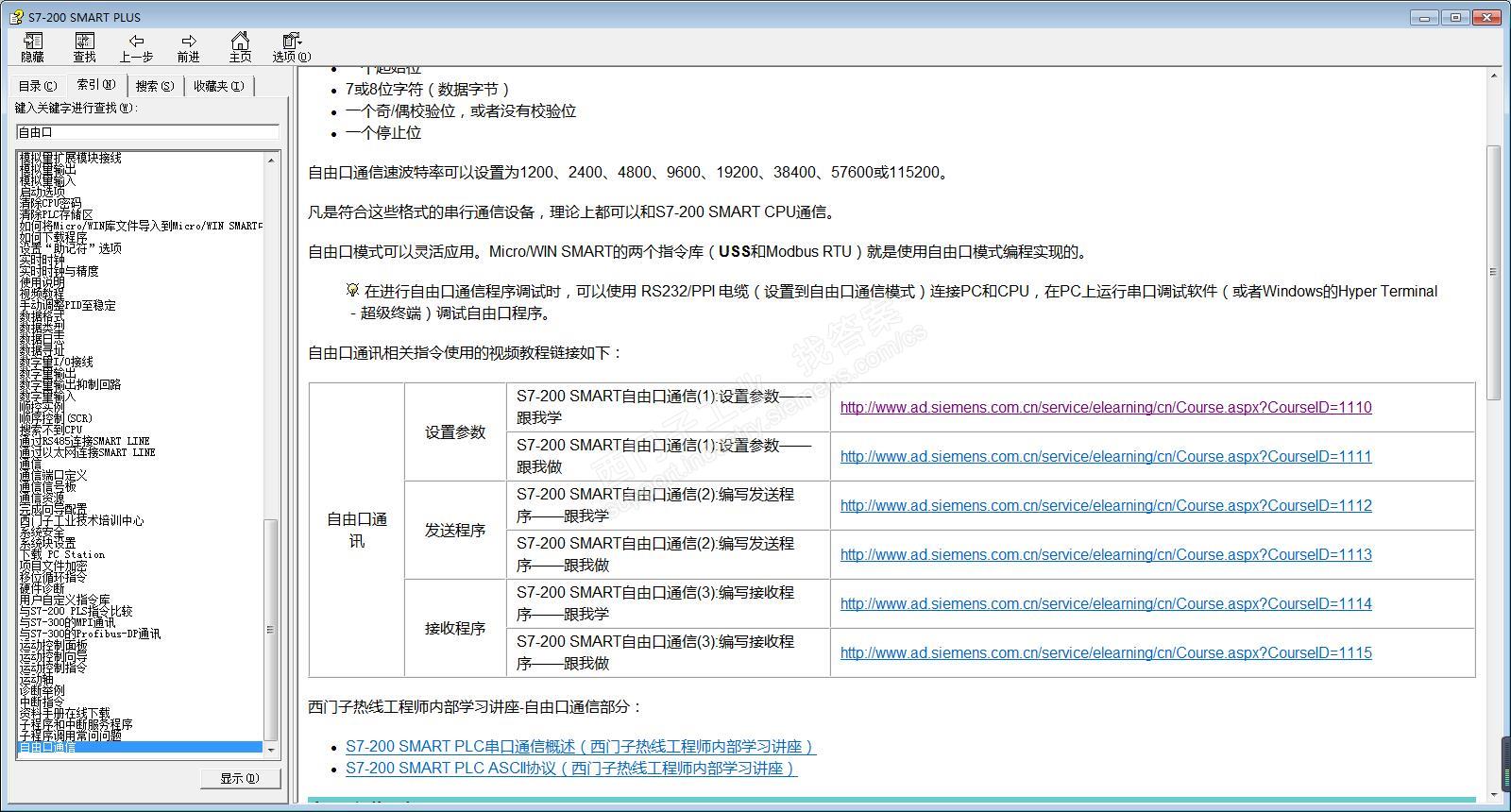Select the highlighted 自由口通信 index entry
Image resolution: width=1511 pixels, height=812 pixels.
(140, 747)
